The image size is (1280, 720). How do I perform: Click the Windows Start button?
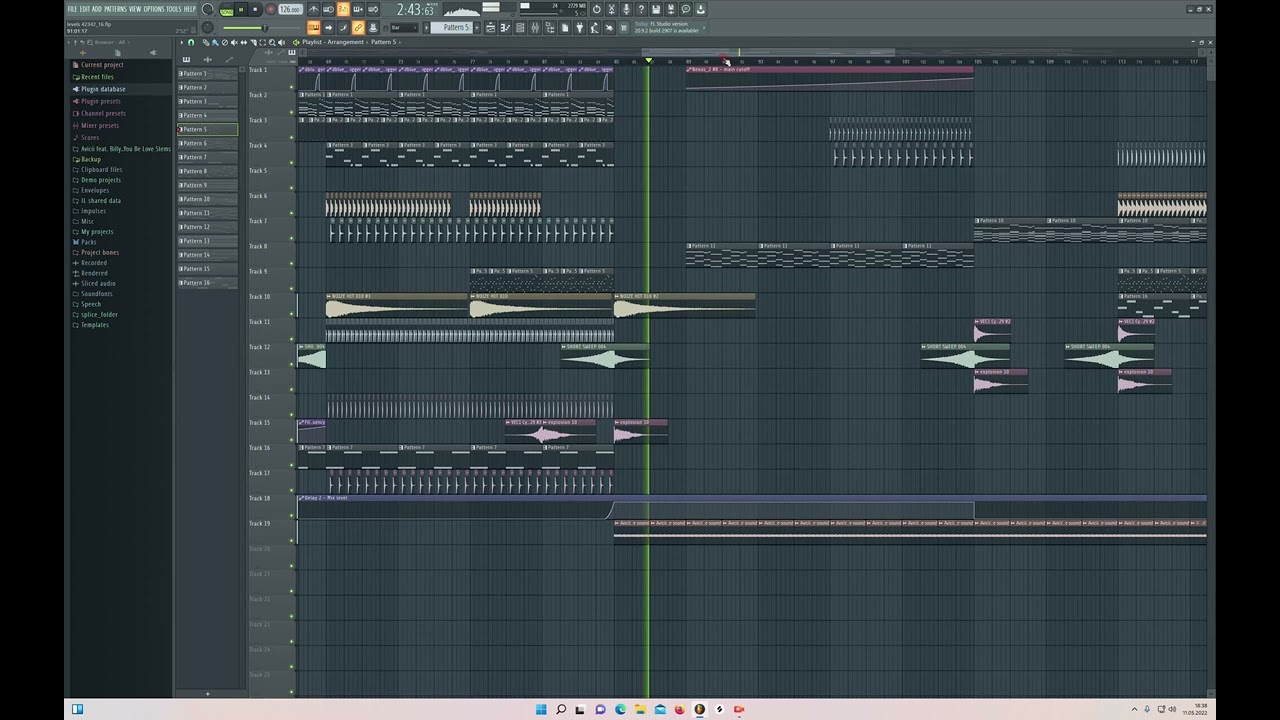(541, 709)
